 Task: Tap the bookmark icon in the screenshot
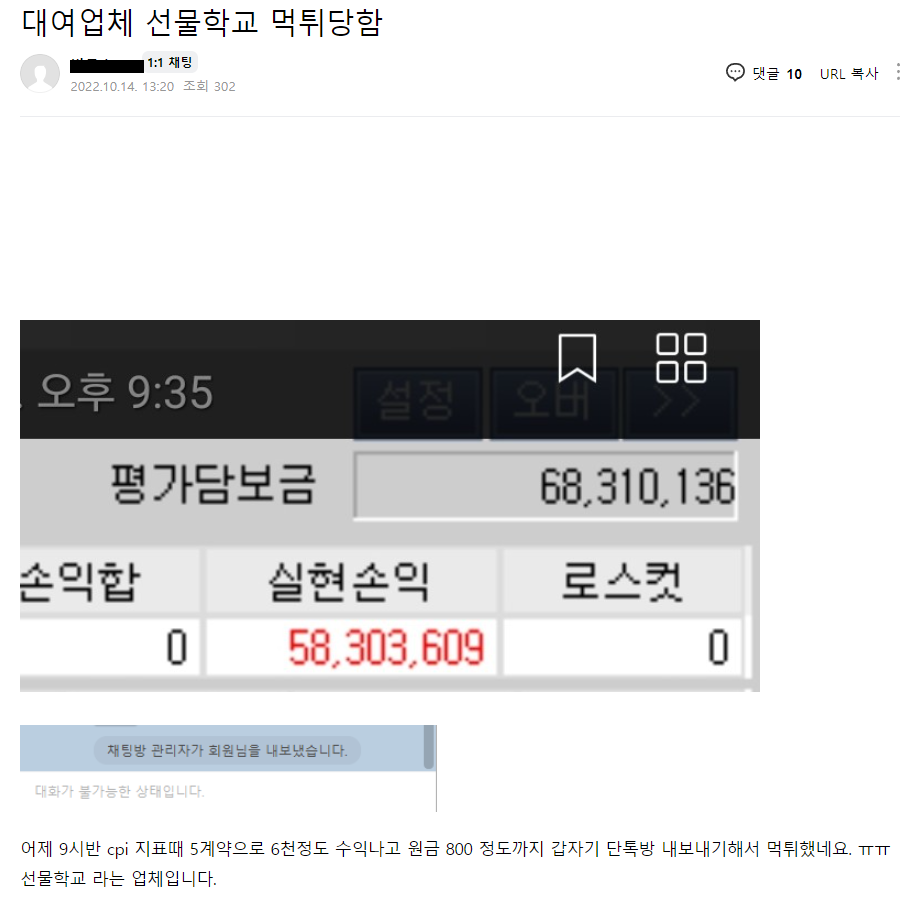577,358
